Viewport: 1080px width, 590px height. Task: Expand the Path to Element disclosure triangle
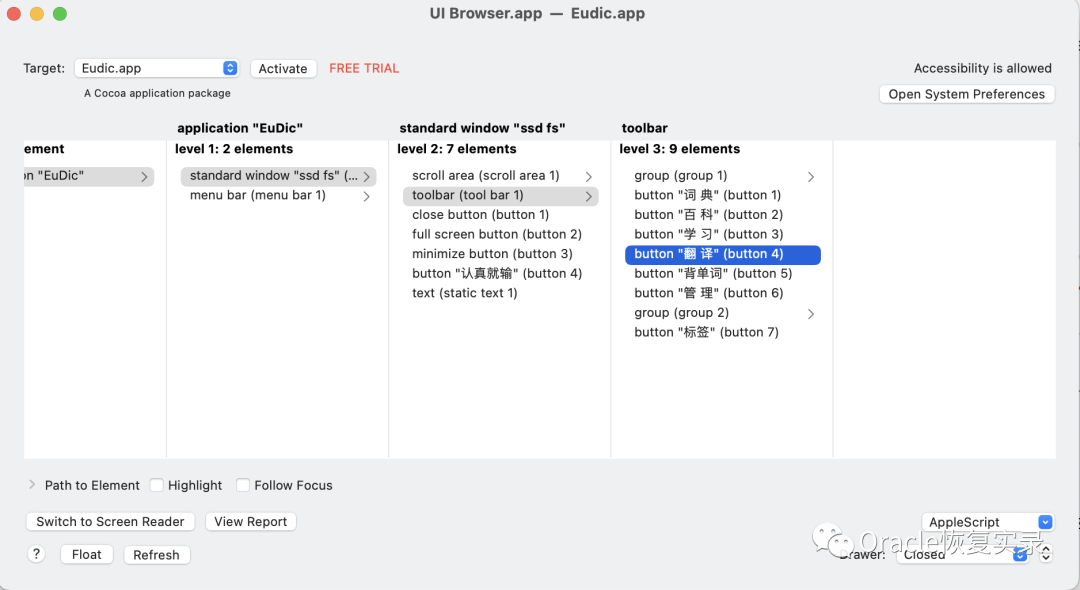(x=32, y=485)
